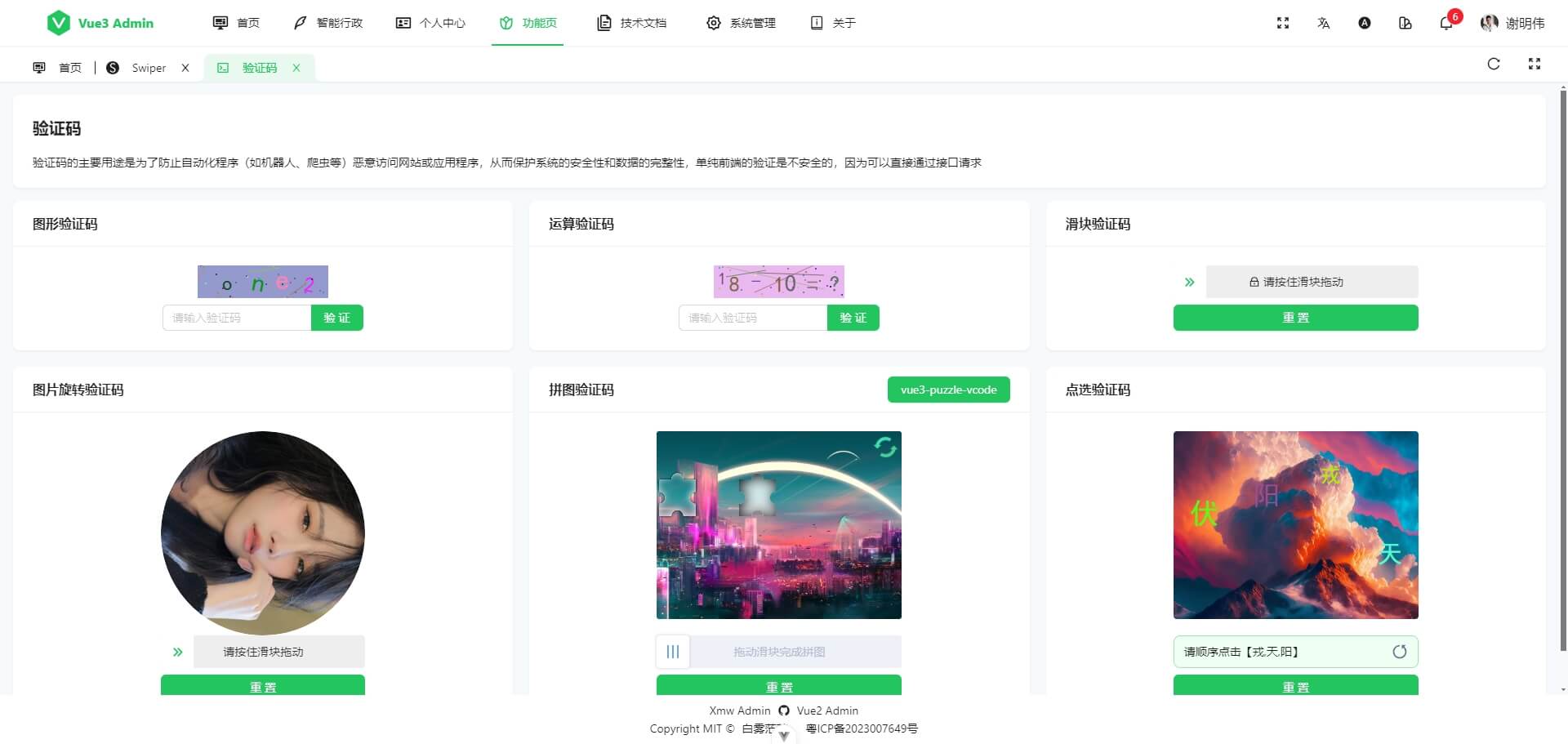Open notifications bell with 6 badge

pos(1448,21)
